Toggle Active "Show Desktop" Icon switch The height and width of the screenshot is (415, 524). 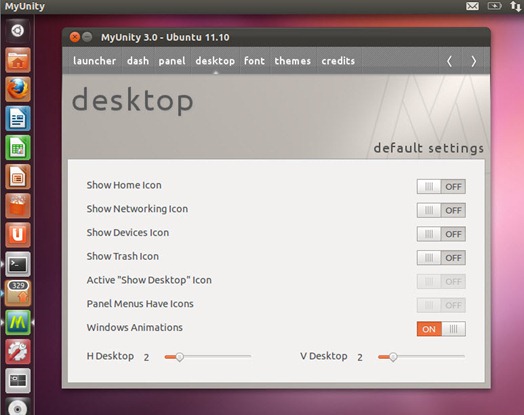(x=441, y=281)
